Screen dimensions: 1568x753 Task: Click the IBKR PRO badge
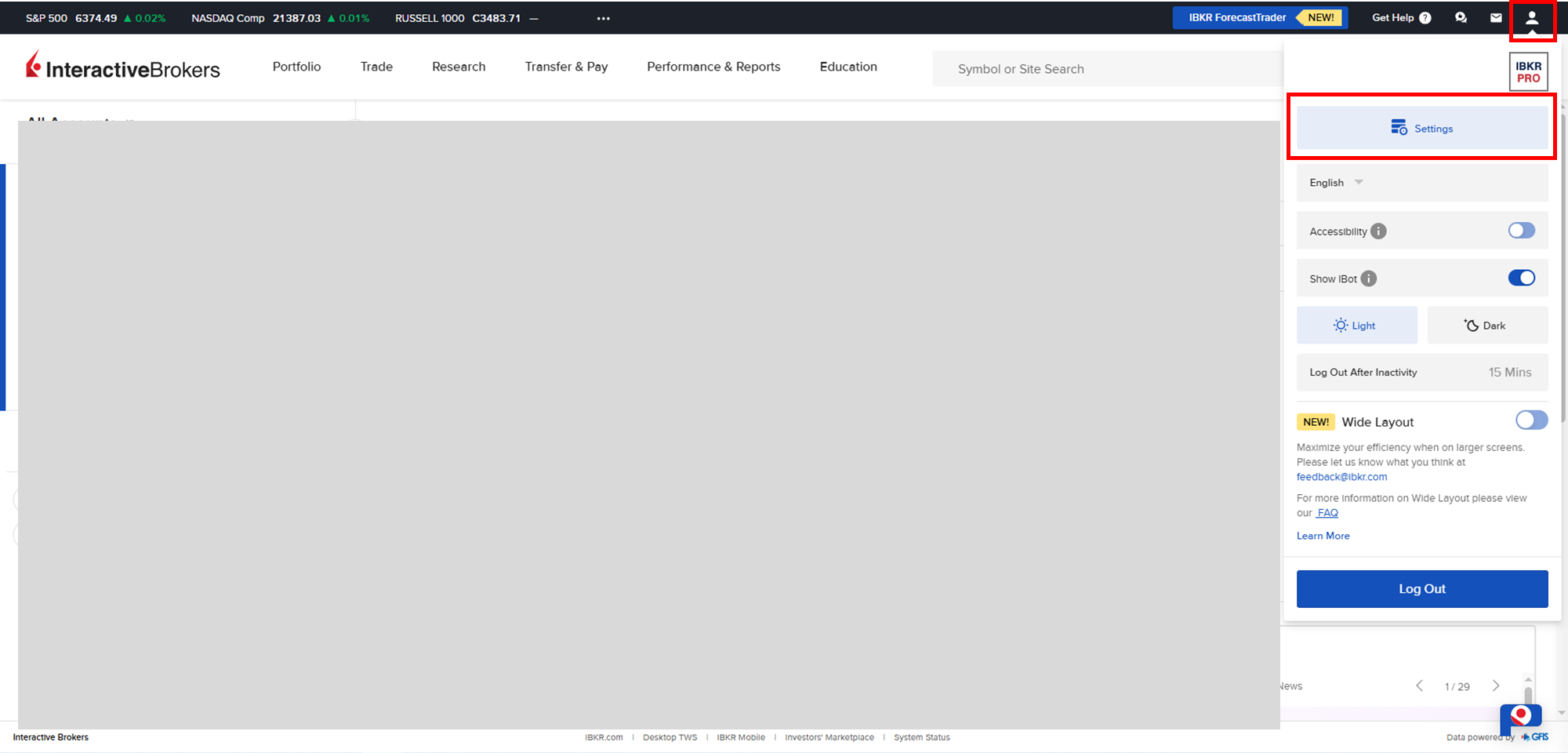click(1528, 72)
